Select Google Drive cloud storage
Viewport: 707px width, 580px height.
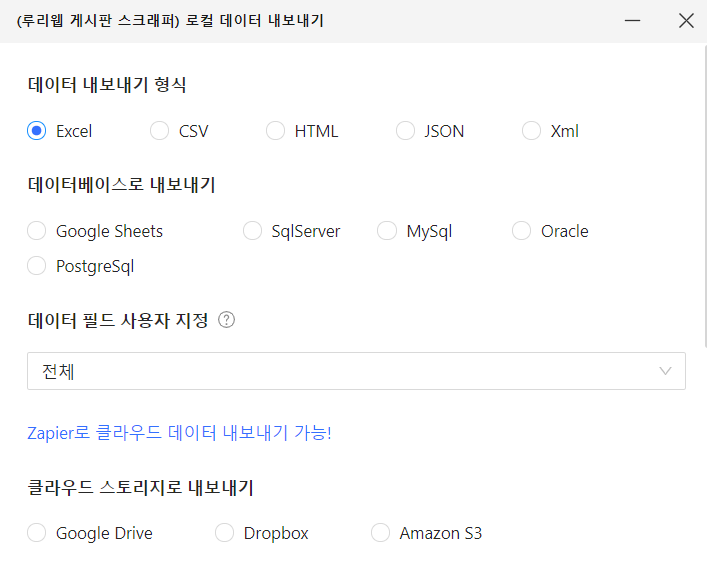pos(37,533)
